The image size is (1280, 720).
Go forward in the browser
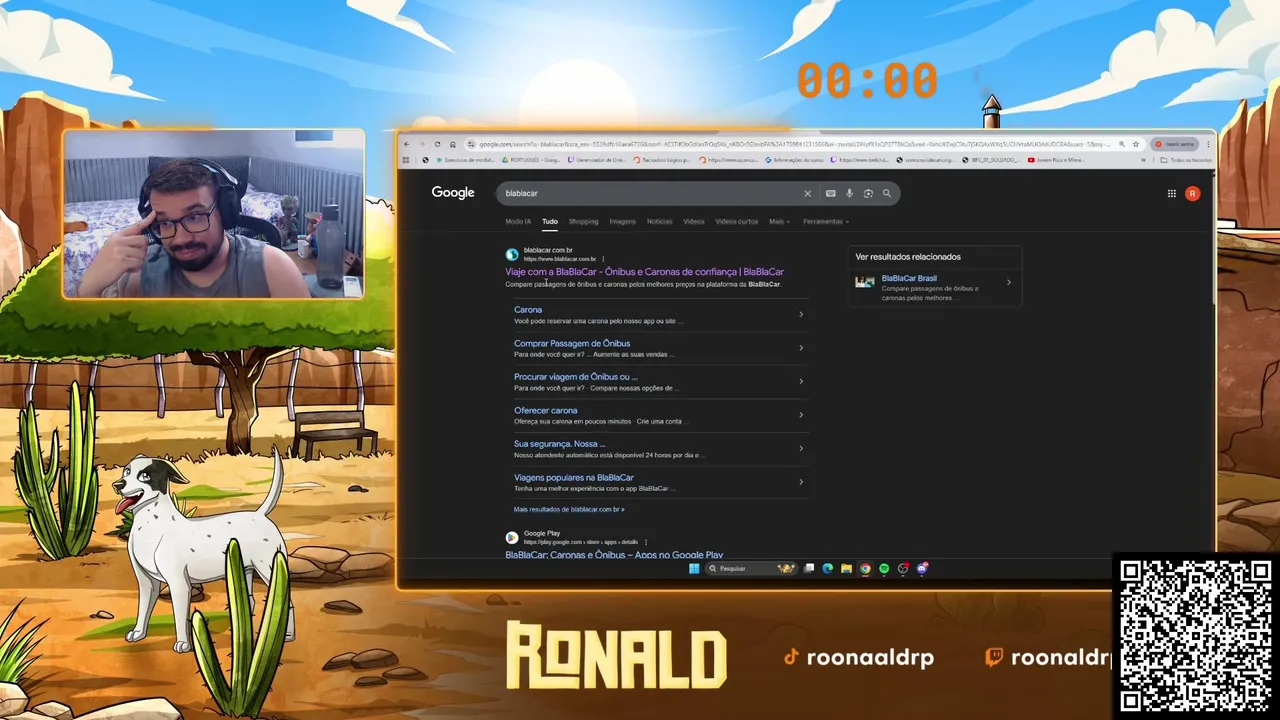(422, 144)
